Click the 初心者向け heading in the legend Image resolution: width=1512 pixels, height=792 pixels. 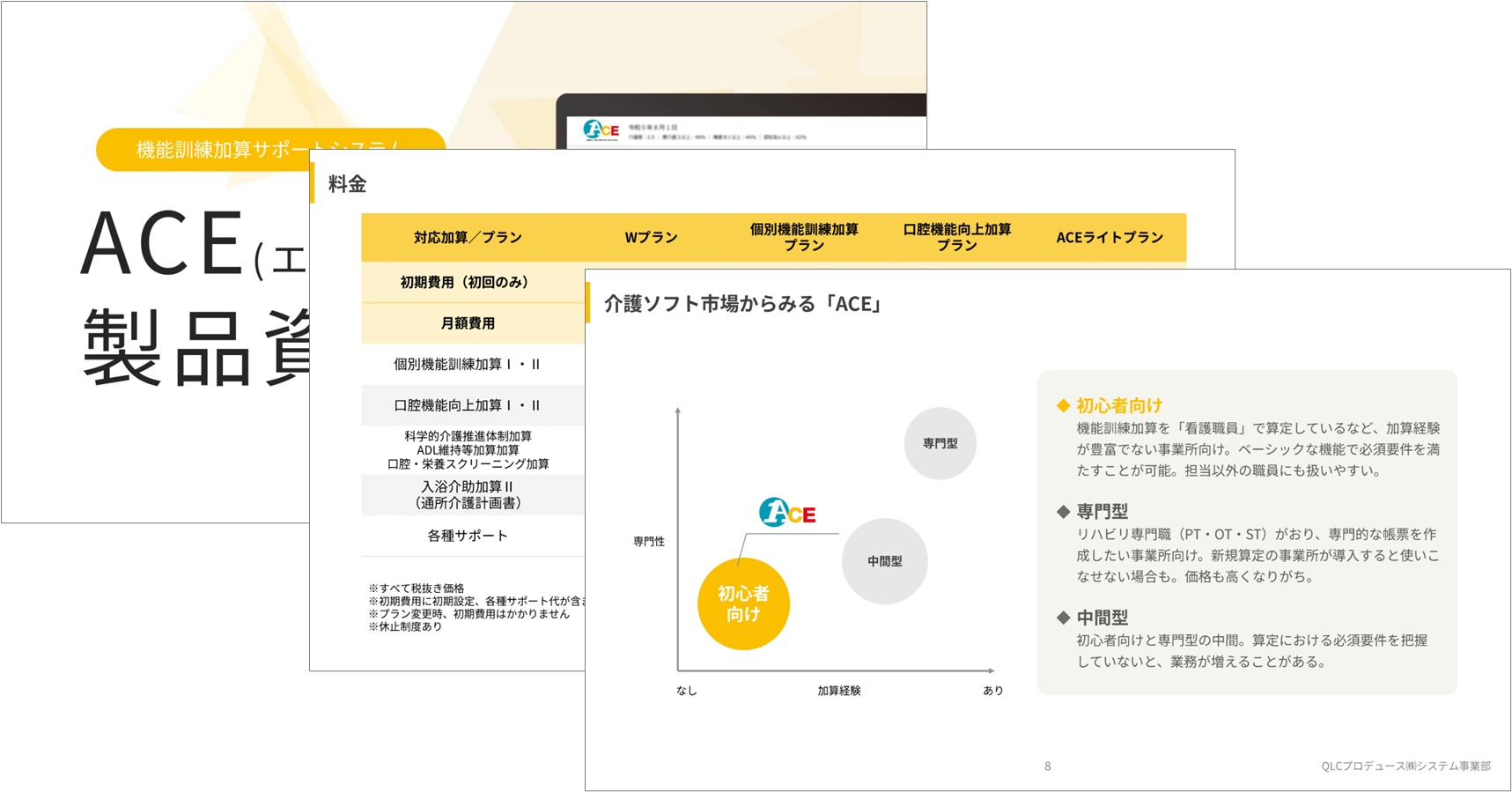(1119, 405)
